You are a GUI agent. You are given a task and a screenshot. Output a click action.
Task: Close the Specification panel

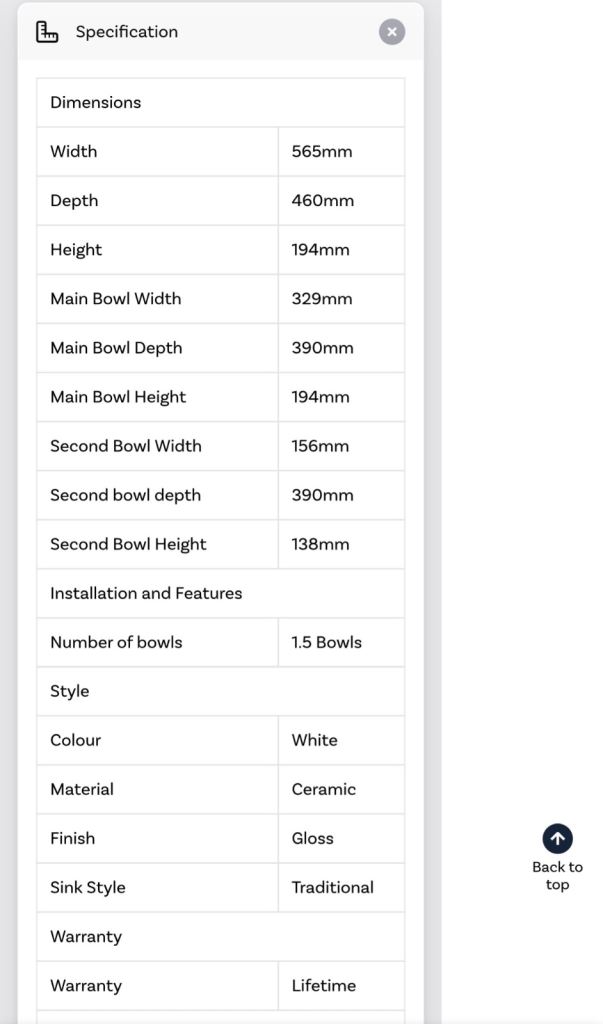392,32
